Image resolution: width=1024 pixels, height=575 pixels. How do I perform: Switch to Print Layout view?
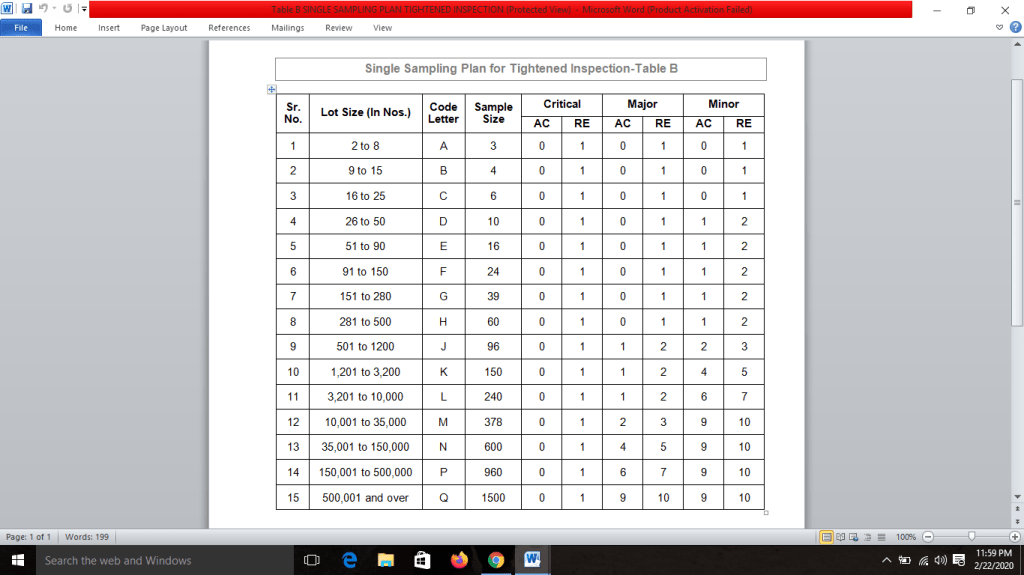[x=827, y=537]
